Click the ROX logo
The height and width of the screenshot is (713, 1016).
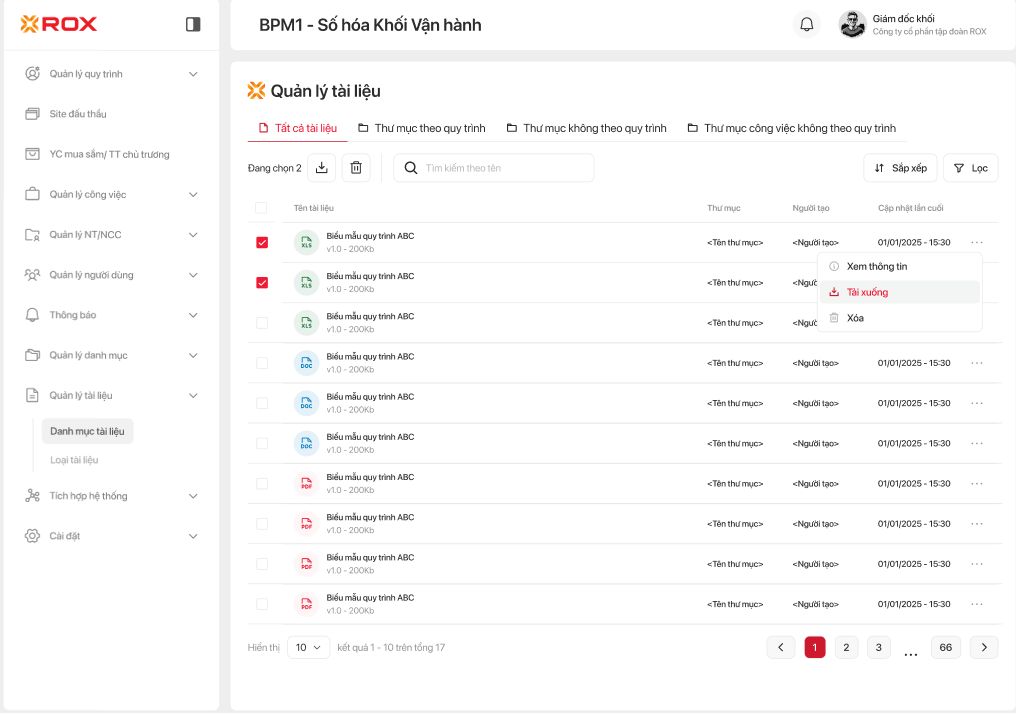click(x=59, y=24)
